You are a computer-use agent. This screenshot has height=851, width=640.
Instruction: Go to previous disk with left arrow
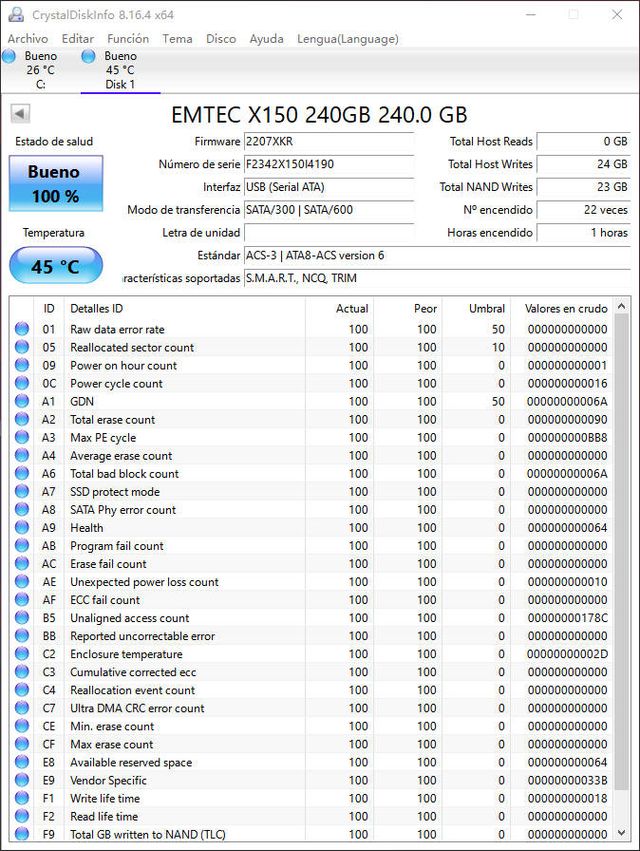coord(20,114)
